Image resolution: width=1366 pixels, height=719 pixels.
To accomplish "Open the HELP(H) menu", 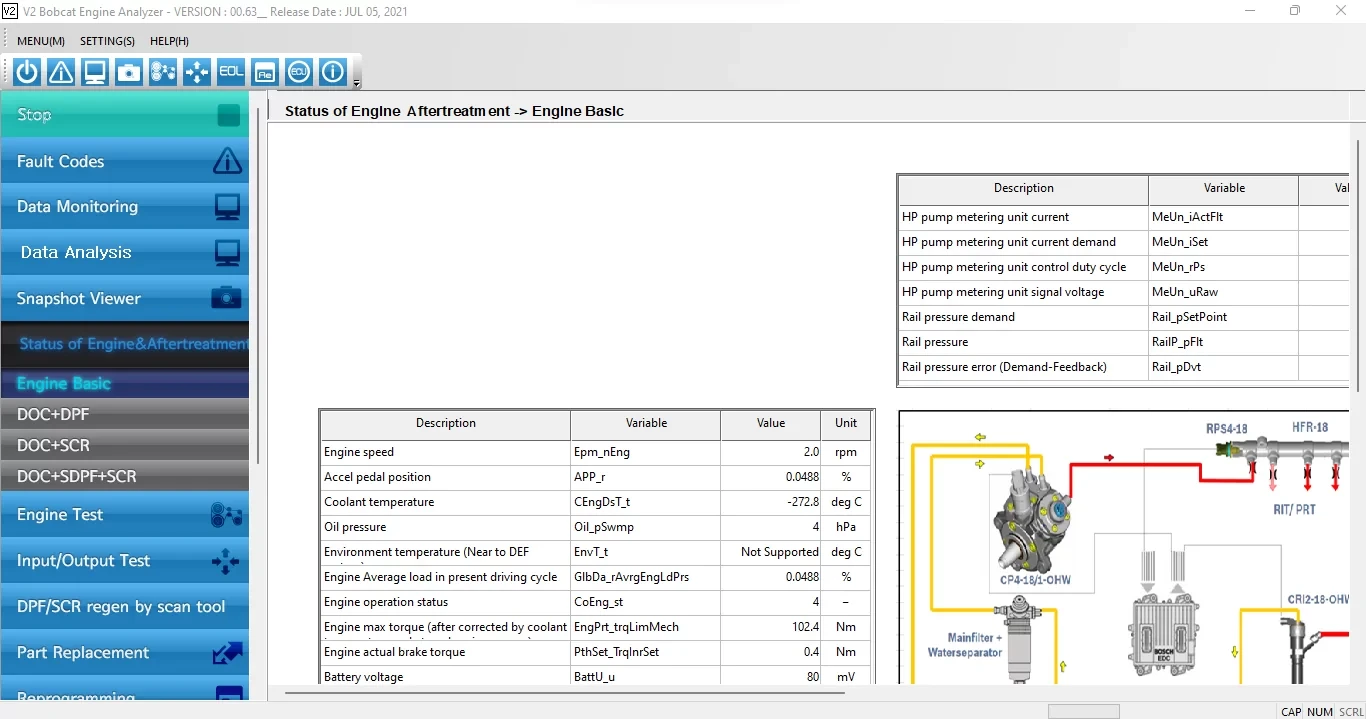I will pyautogui.click(x=169, y=41).
